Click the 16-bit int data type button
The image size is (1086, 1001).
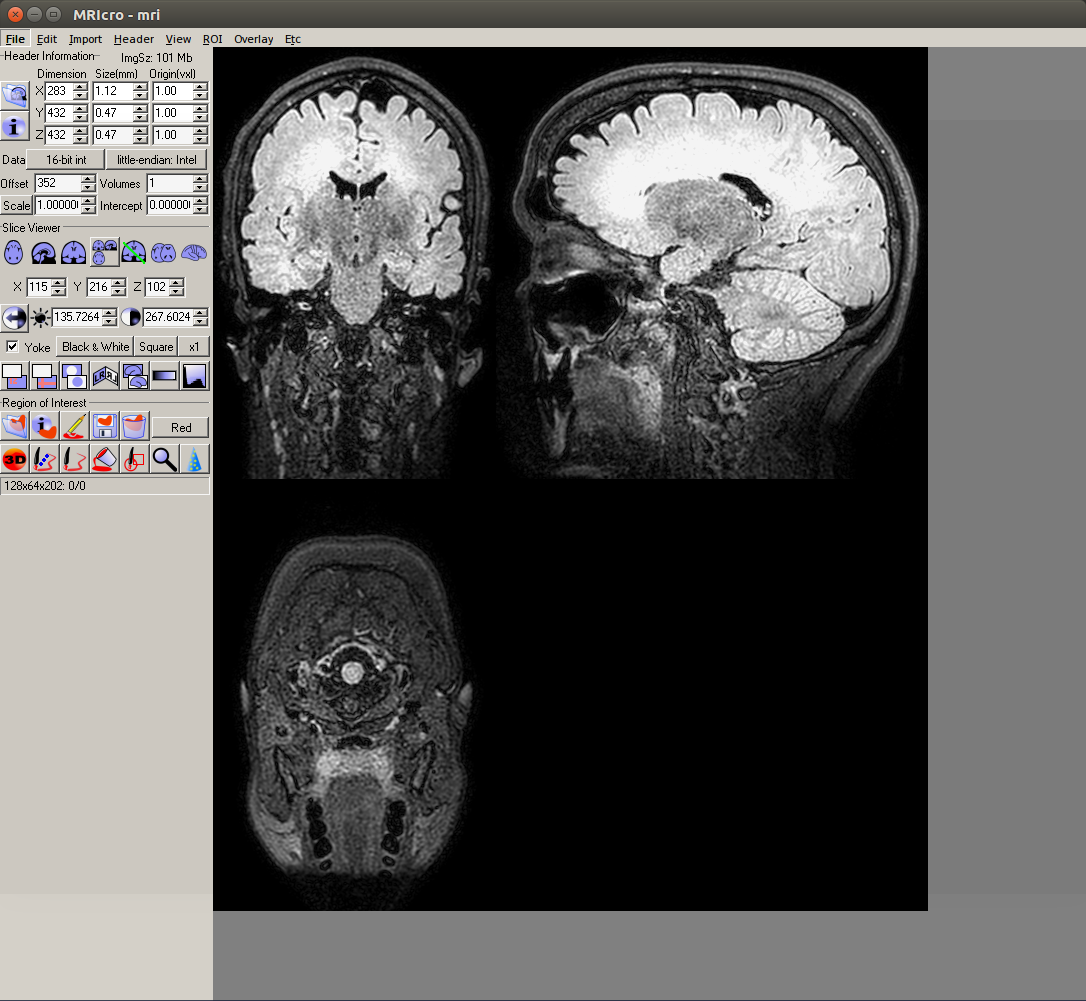click(64, 159)
